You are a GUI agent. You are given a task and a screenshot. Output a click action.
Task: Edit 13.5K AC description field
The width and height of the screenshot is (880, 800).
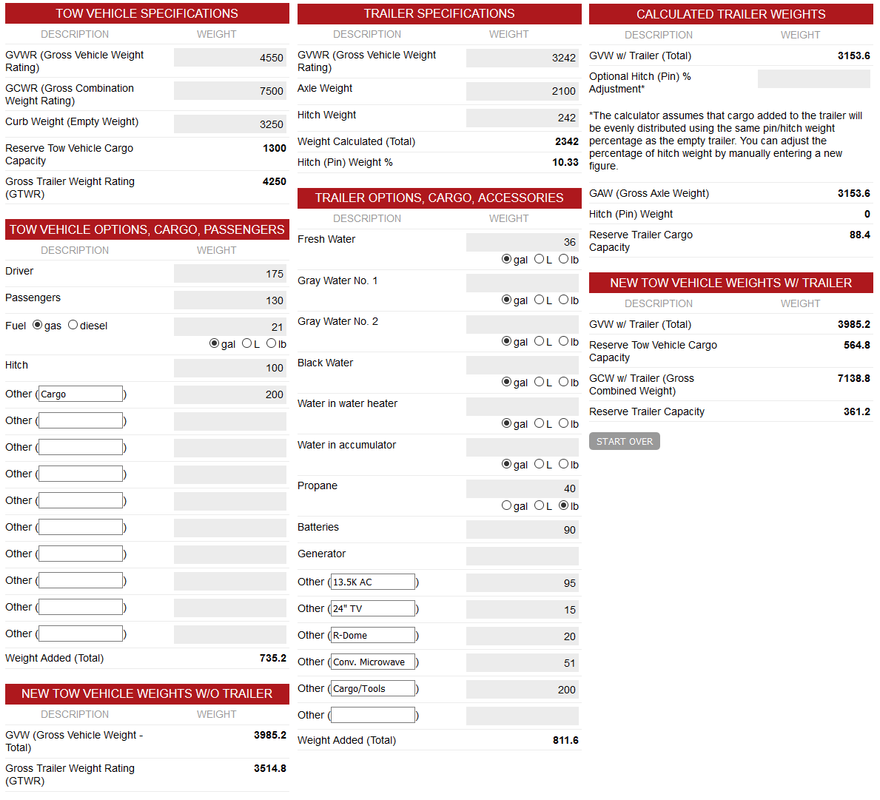373,583
